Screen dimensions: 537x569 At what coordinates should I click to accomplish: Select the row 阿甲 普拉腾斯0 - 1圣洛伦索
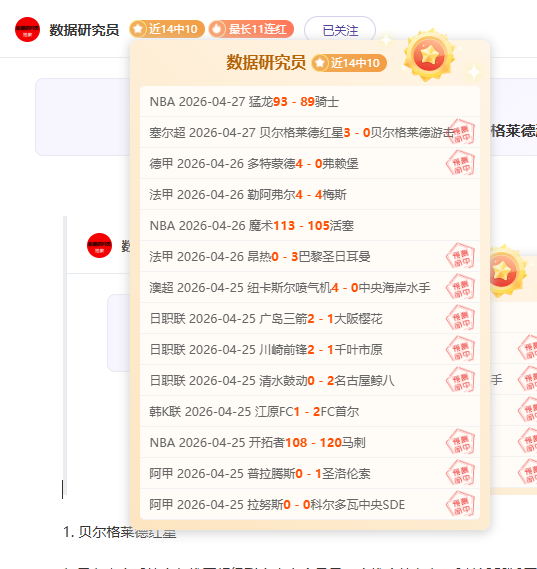coord(310,474)
